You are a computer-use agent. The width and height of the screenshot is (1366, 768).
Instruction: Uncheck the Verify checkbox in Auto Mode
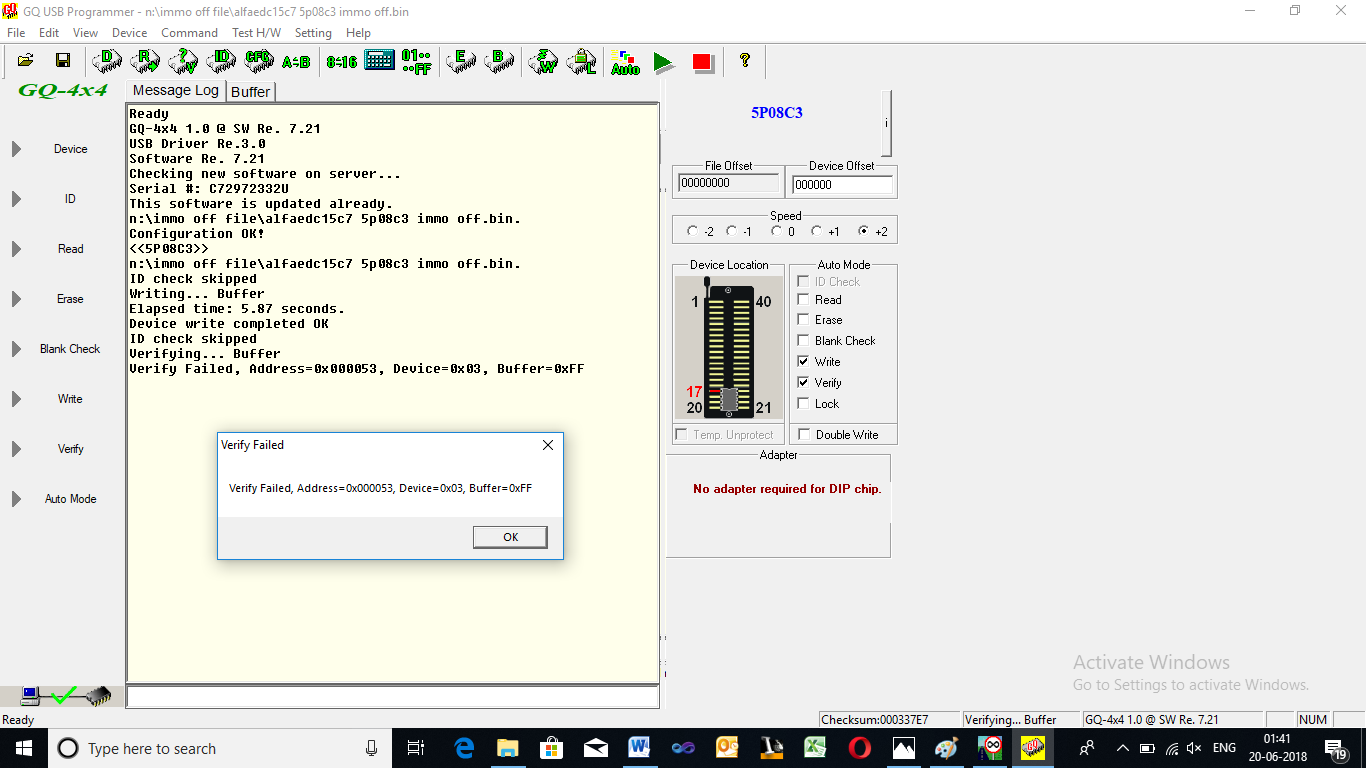point(803,383)
